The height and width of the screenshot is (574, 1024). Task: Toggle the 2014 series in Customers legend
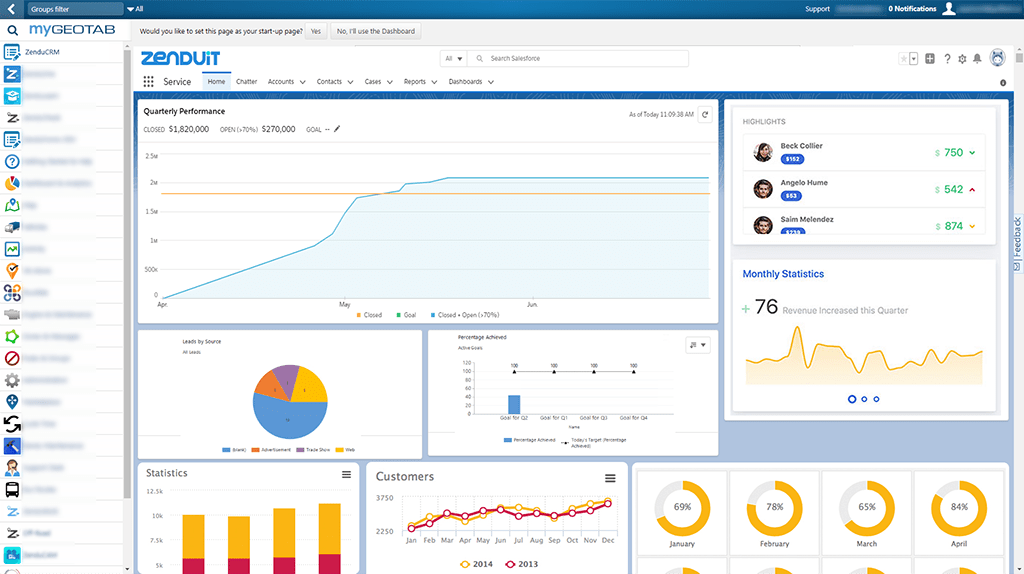click(476, 564)
